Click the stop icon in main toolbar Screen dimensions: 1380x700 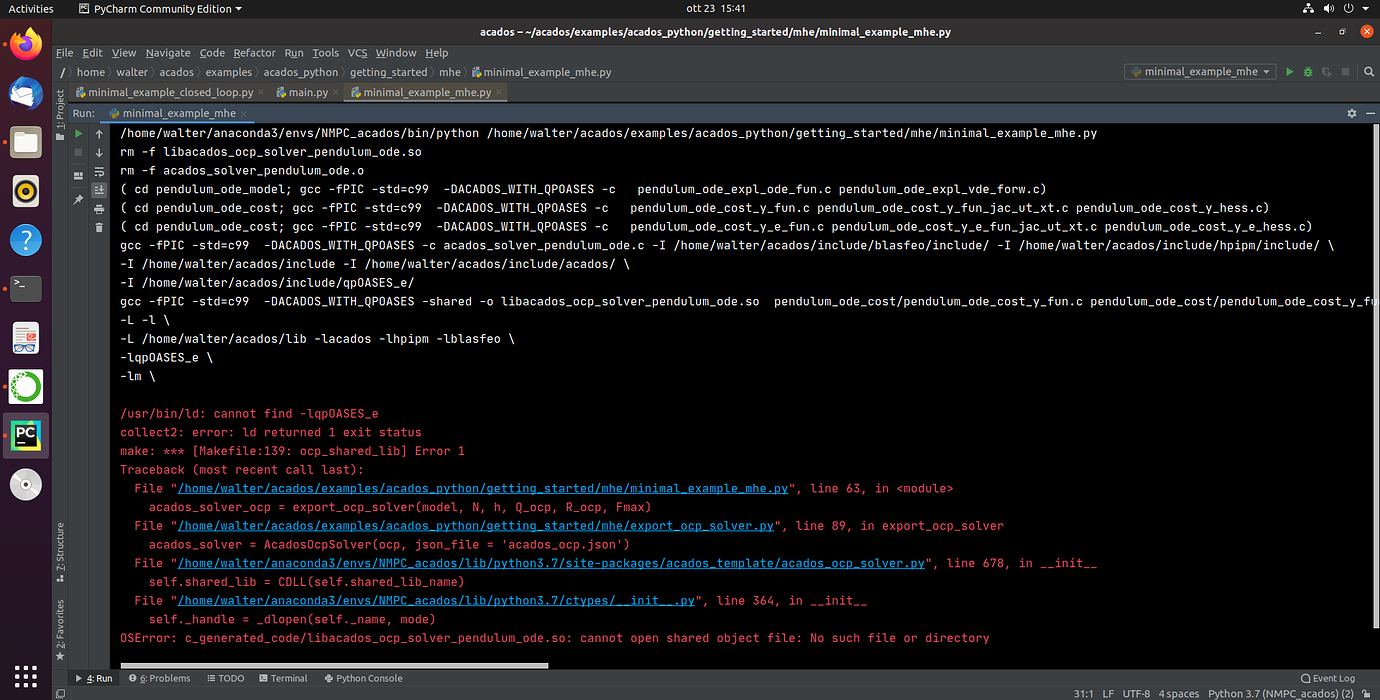1346,72
